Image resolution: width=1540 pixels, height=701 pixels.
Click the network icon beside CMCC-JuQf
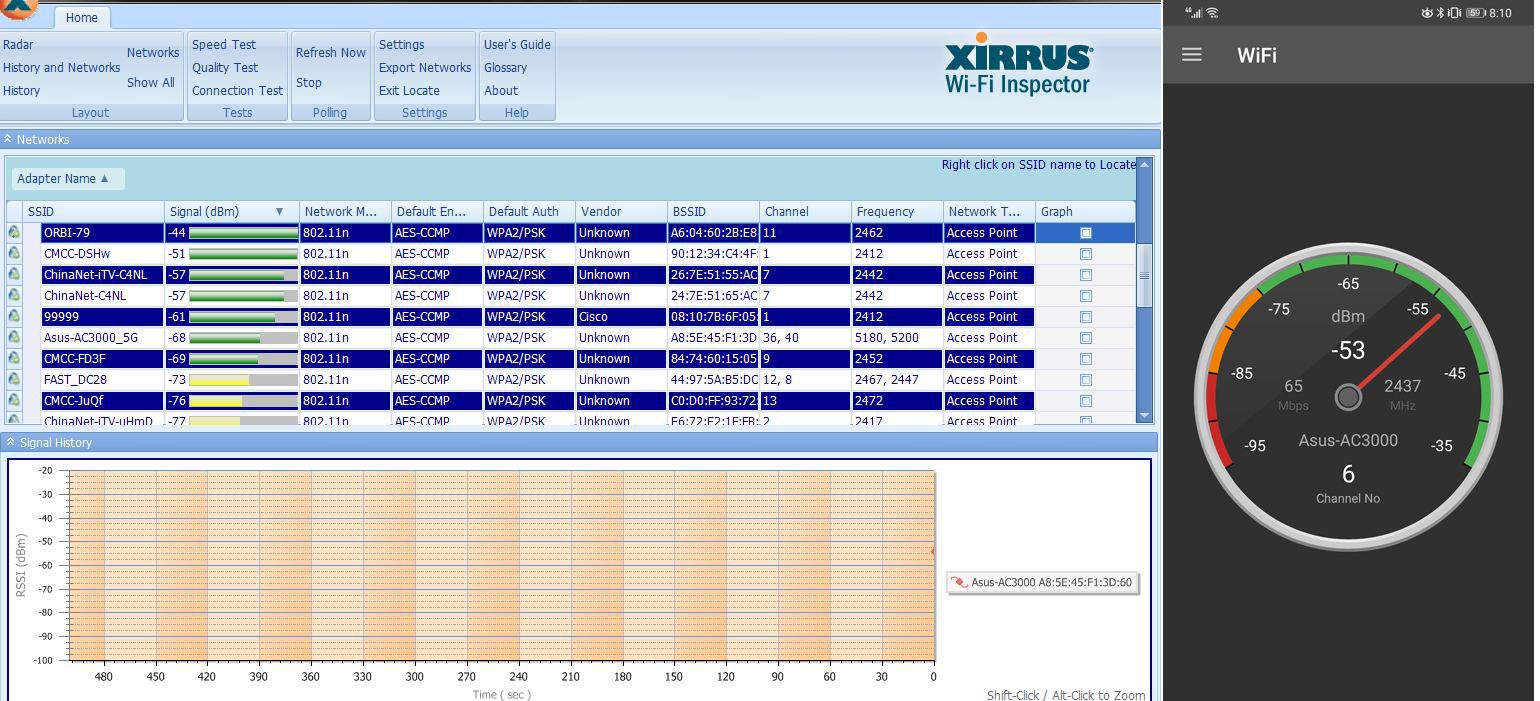(14, 400)
